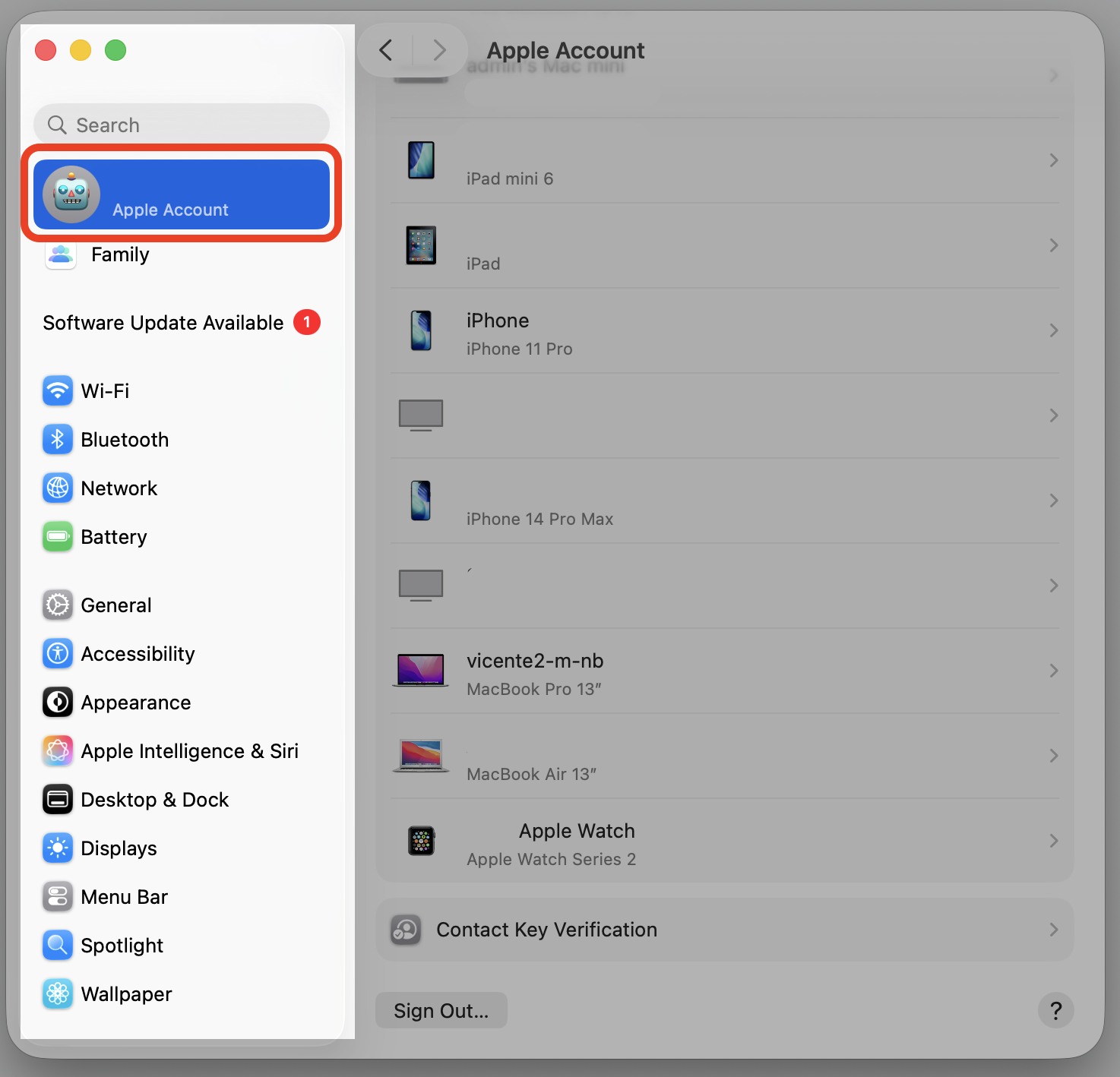Open the iPhone 14 Pro Max row chevron

point(1054,501)
